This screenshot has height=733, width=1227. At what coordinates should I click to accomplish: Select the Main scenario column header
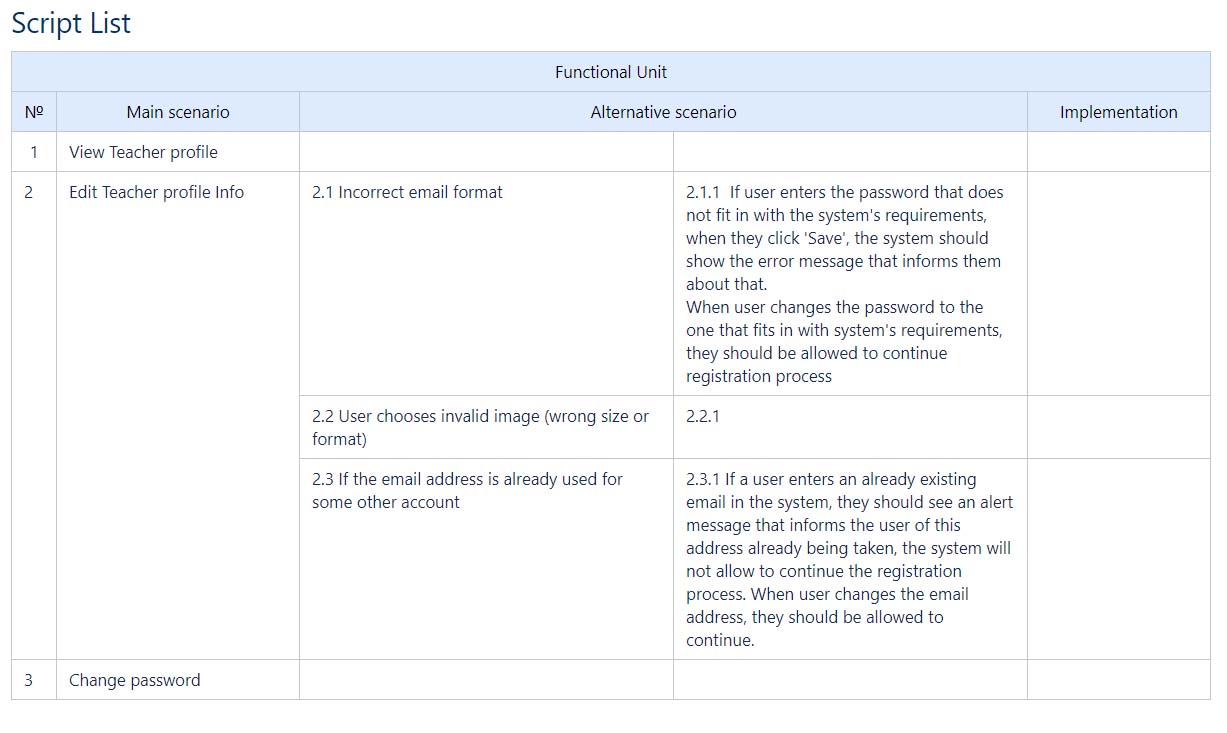point(178,112)
